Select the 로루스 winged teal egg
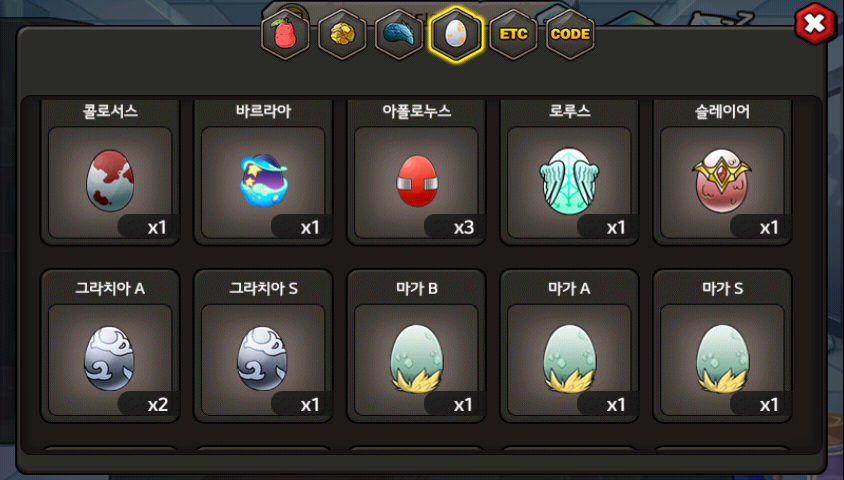The height and width of the screenshot is (480, 844). [x=569, y=182]
